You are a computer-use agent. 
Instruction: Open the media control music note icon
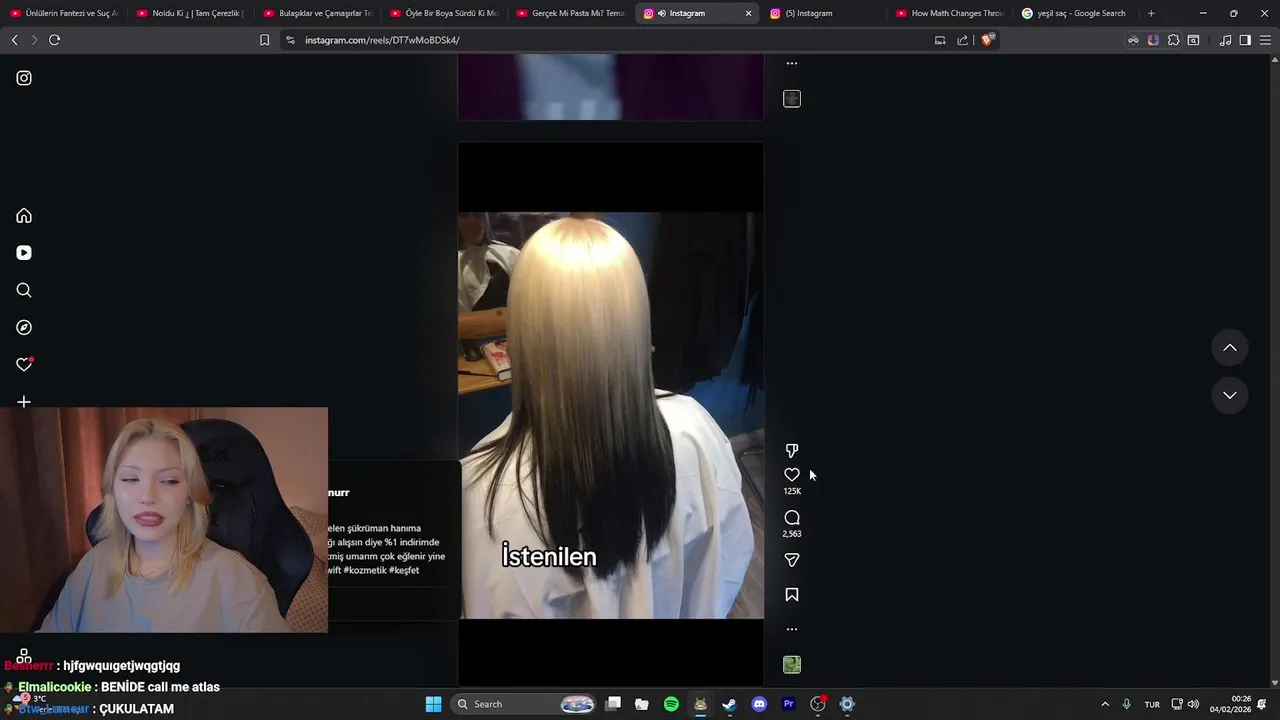(1225, 40)
